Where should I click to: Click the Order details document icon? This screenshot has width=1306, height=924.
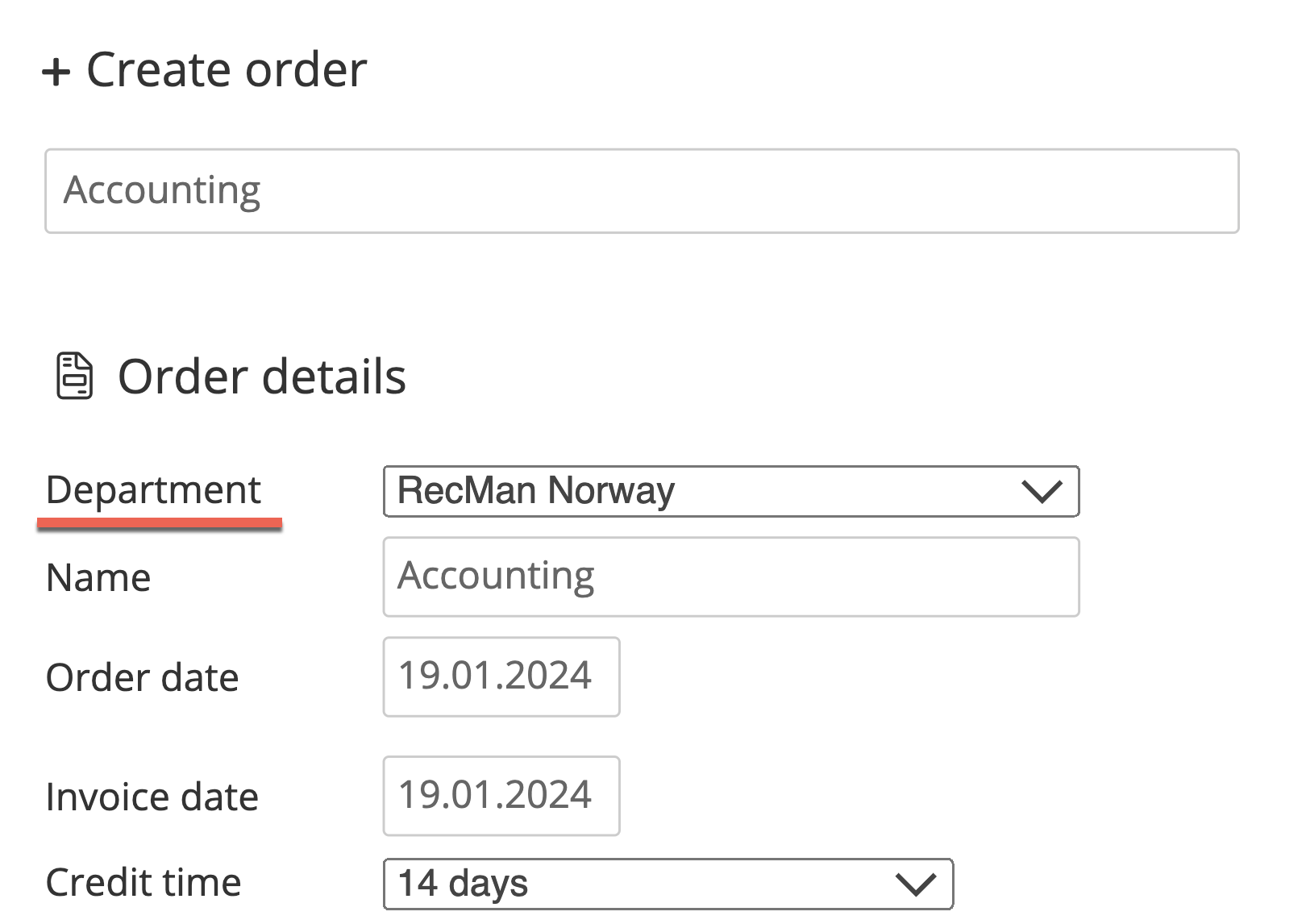[74, 376]
